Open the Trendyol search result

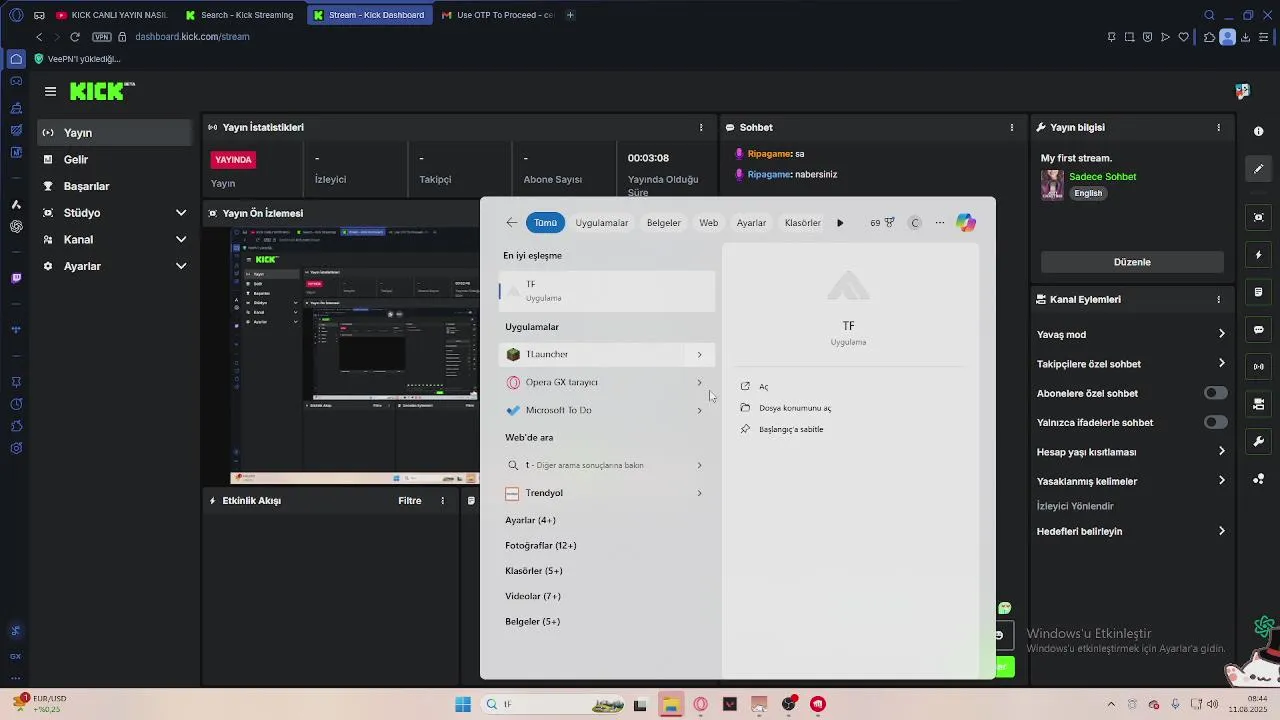[607, 493]
